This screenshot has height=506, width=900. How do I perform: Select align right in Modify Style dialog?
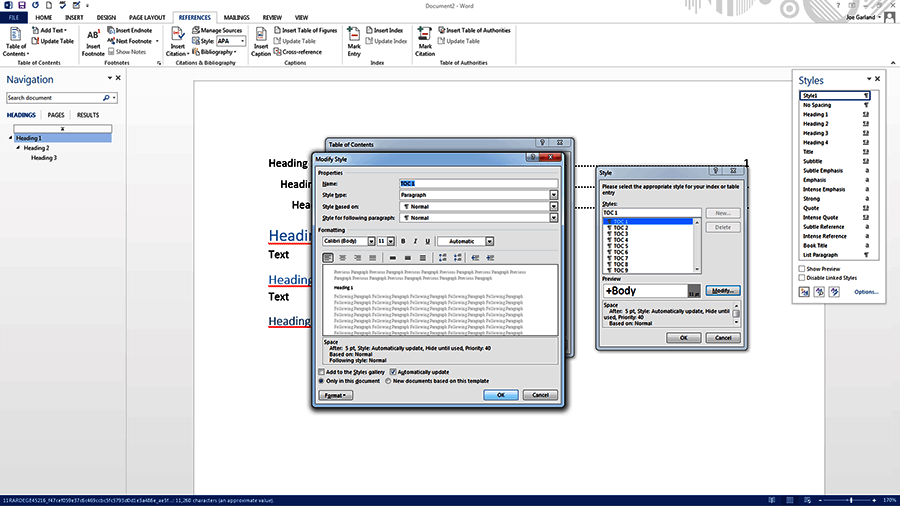(x=358, y=258)
